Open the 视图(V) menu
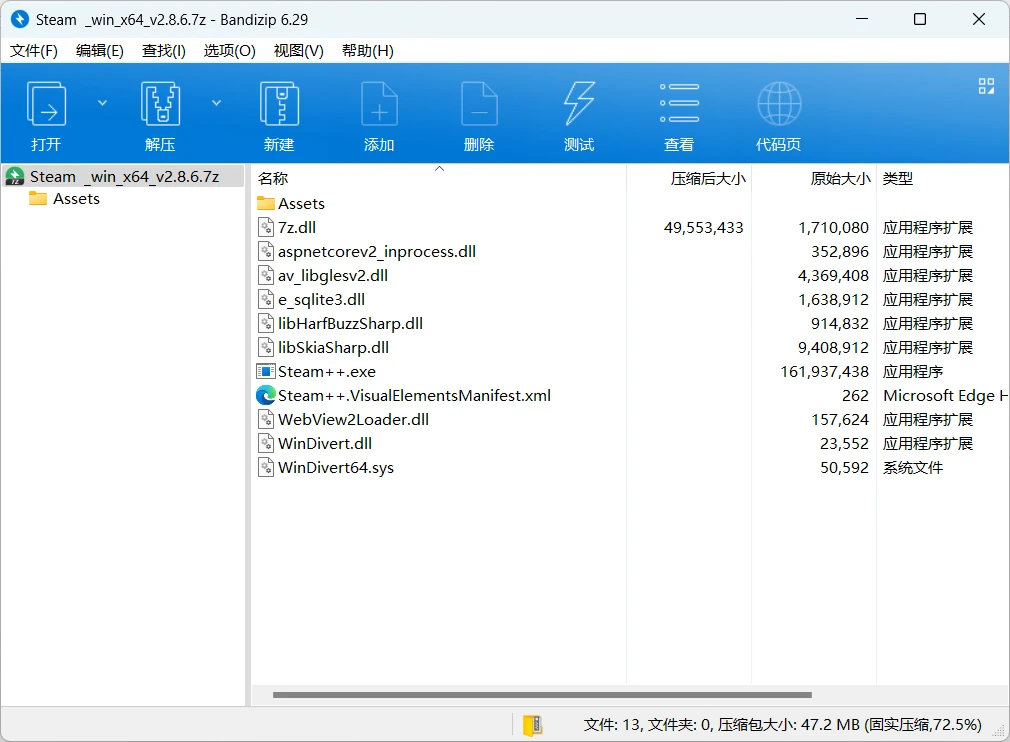Image resolution: width=1010 pixels, height=742 pixels. [298, 51]
